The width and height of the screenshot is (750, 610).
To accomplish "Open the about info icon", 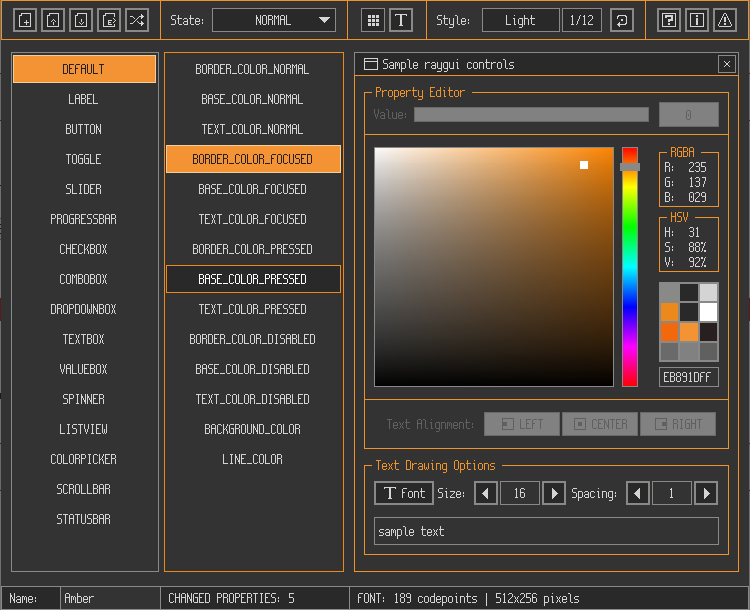I will 698,20.
